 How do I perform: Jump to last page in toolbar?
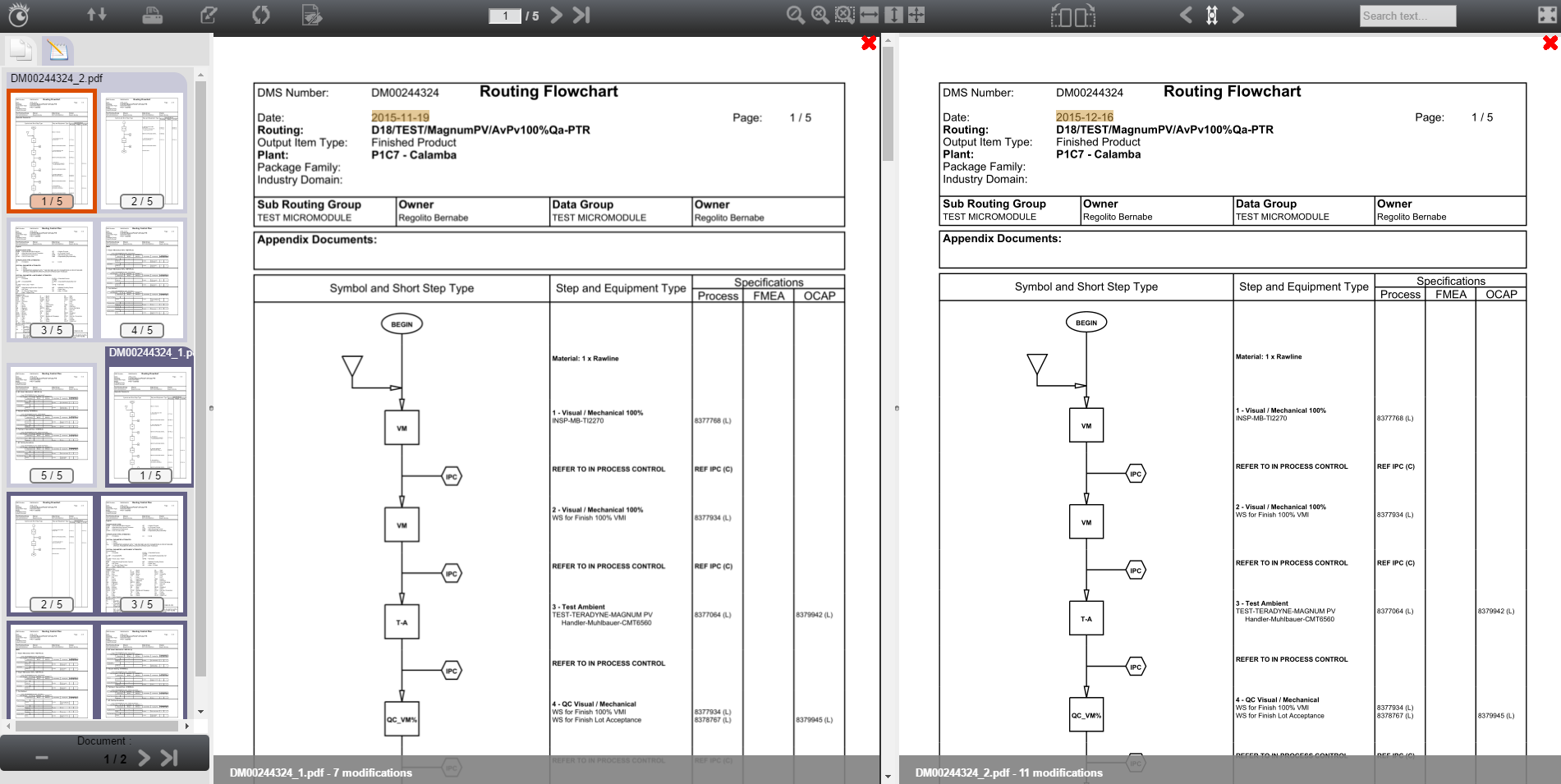point(581,15)
